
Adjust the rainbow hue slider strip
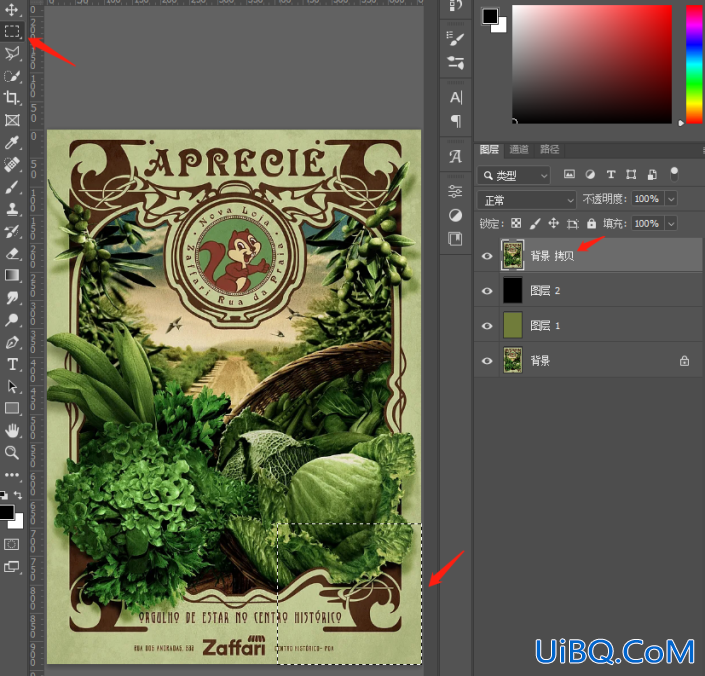pyautogui.click(x=694, y=64)
